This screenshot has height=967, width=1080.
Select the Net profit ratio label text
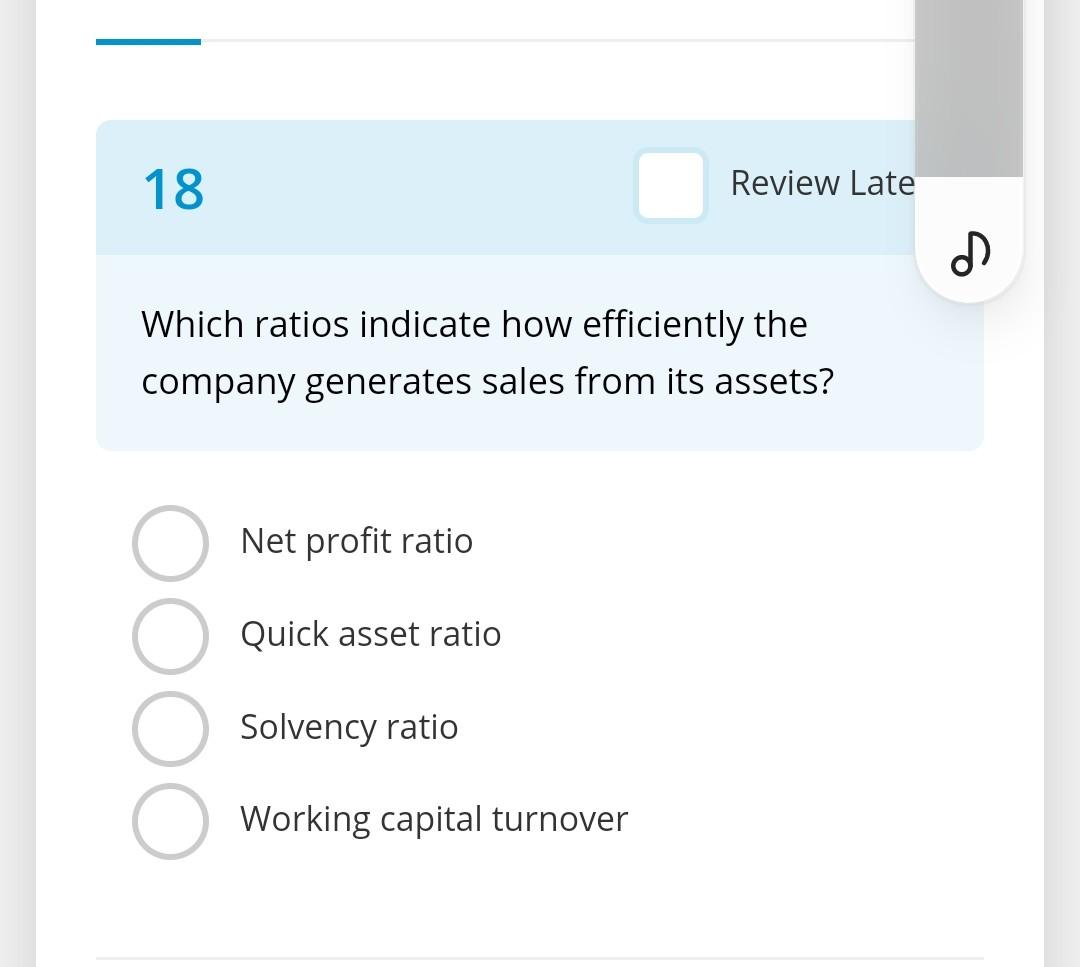[x=356, y=540]
